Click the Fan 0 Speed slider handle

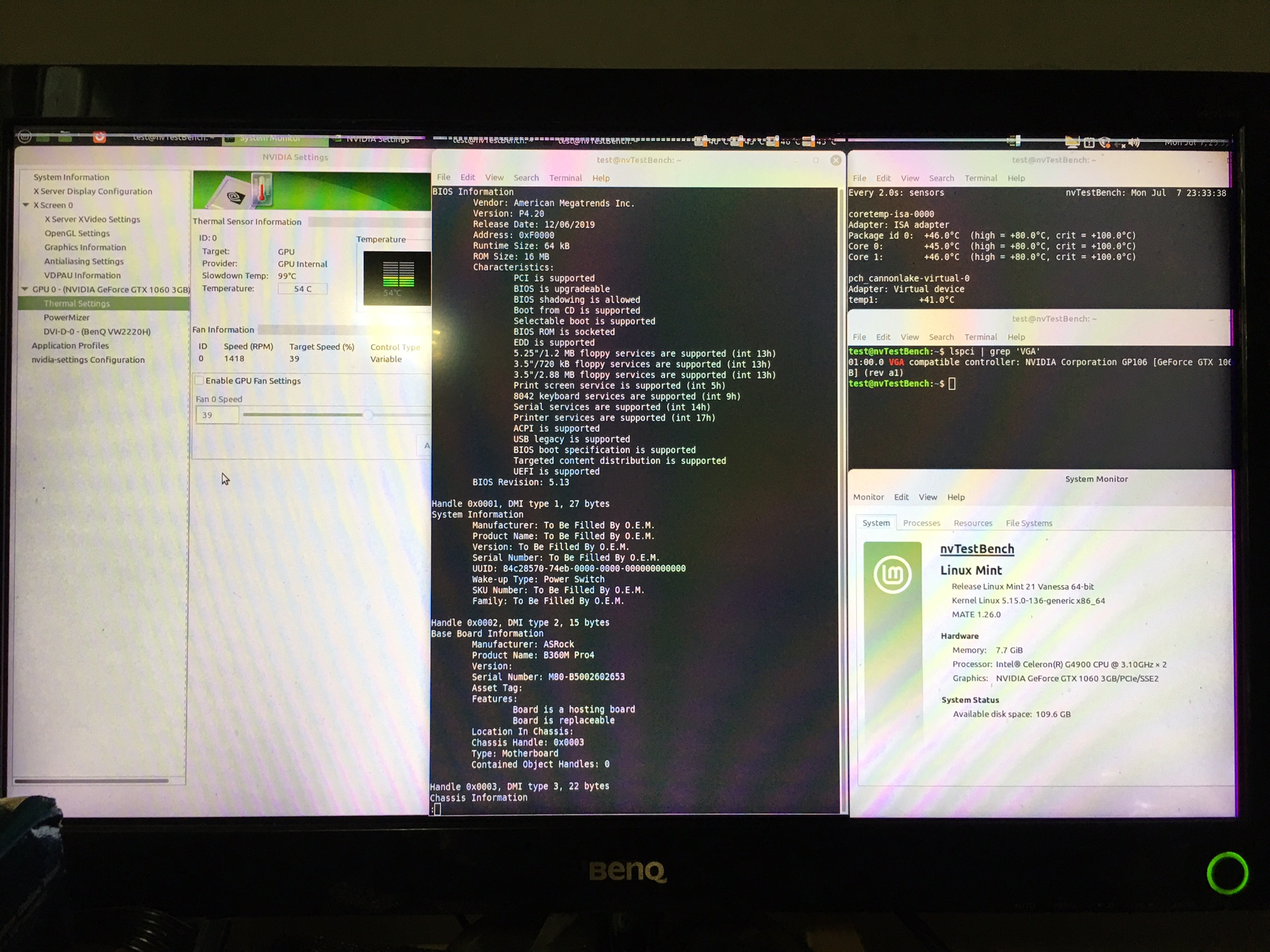[368, 415]
